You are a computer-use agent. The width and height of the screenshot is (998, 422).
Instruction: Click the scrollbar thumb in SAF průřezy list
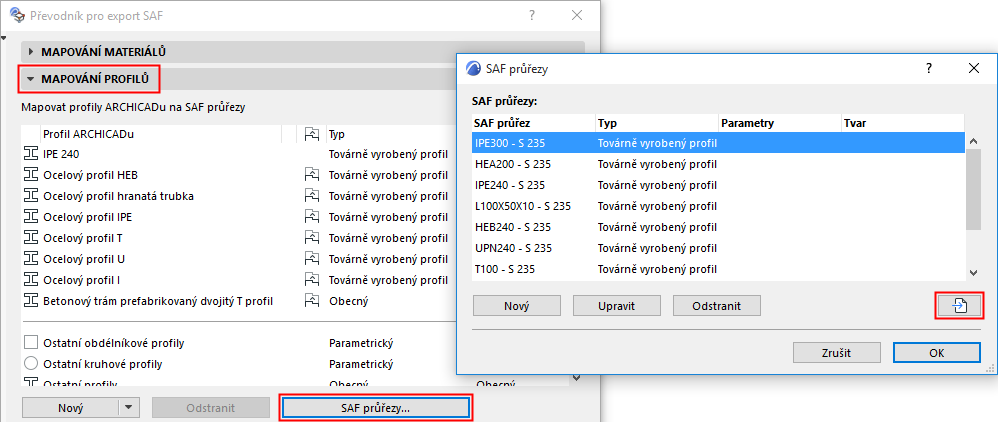pos(973,190)
